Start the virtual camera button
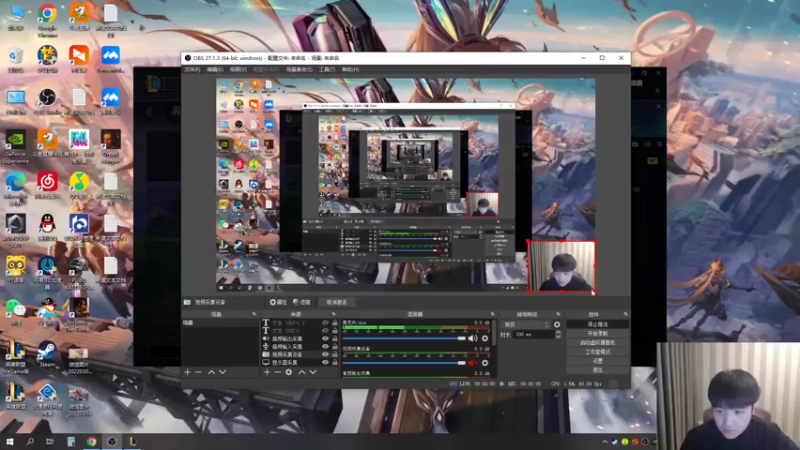800x450 pixels. pos(597,343)
